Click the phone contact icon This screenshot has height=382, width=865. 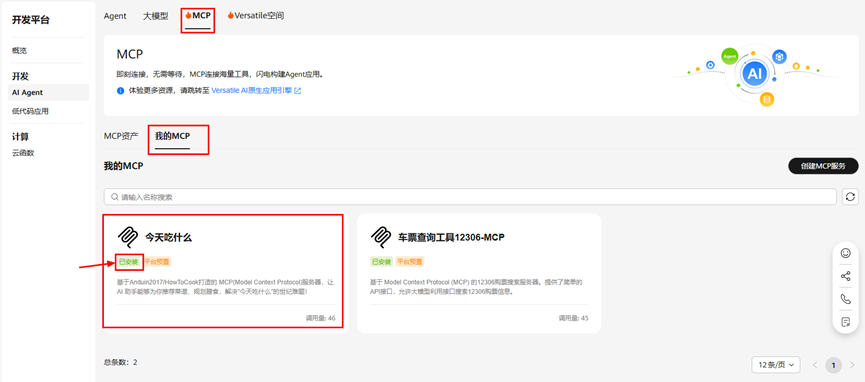845,299
